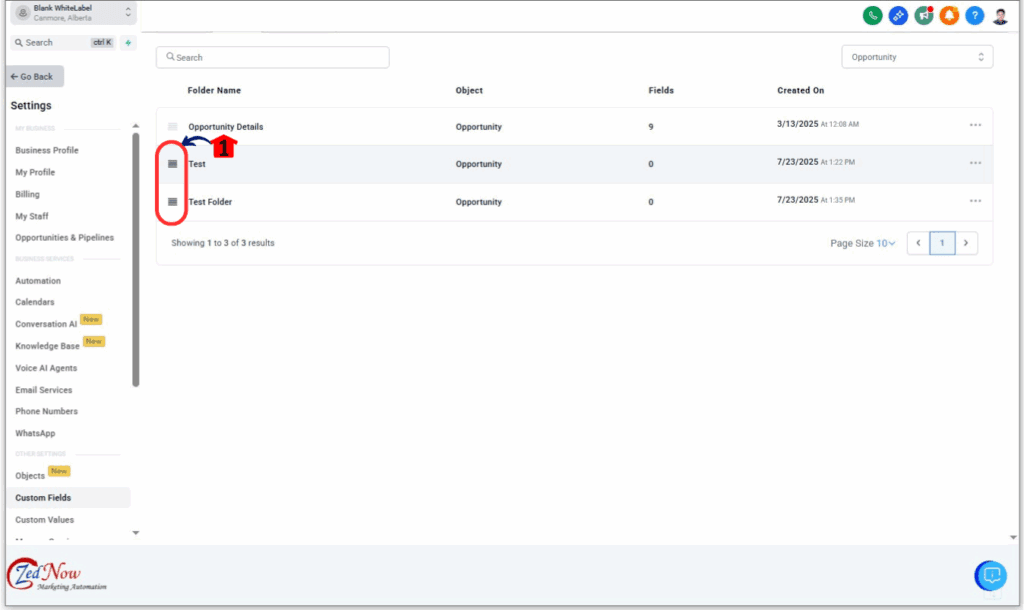1024x610 pixels.
Task: Focus the folder Search field
Action: [x=272, y=57]
